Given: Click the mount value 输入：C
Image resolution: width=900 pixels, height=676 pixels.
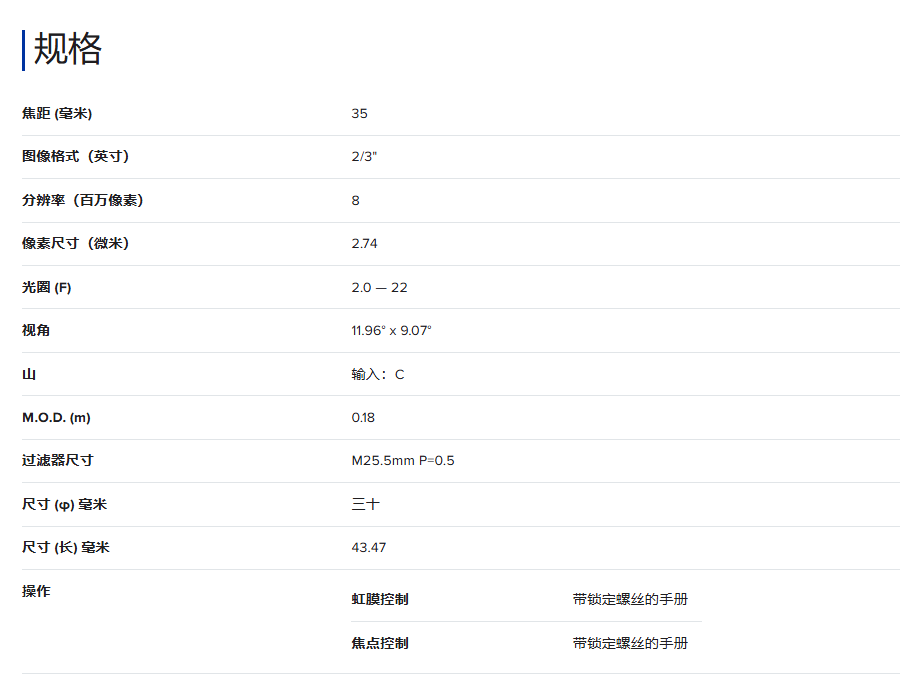Looking at the screenshot, I should (x=377, y=375).
